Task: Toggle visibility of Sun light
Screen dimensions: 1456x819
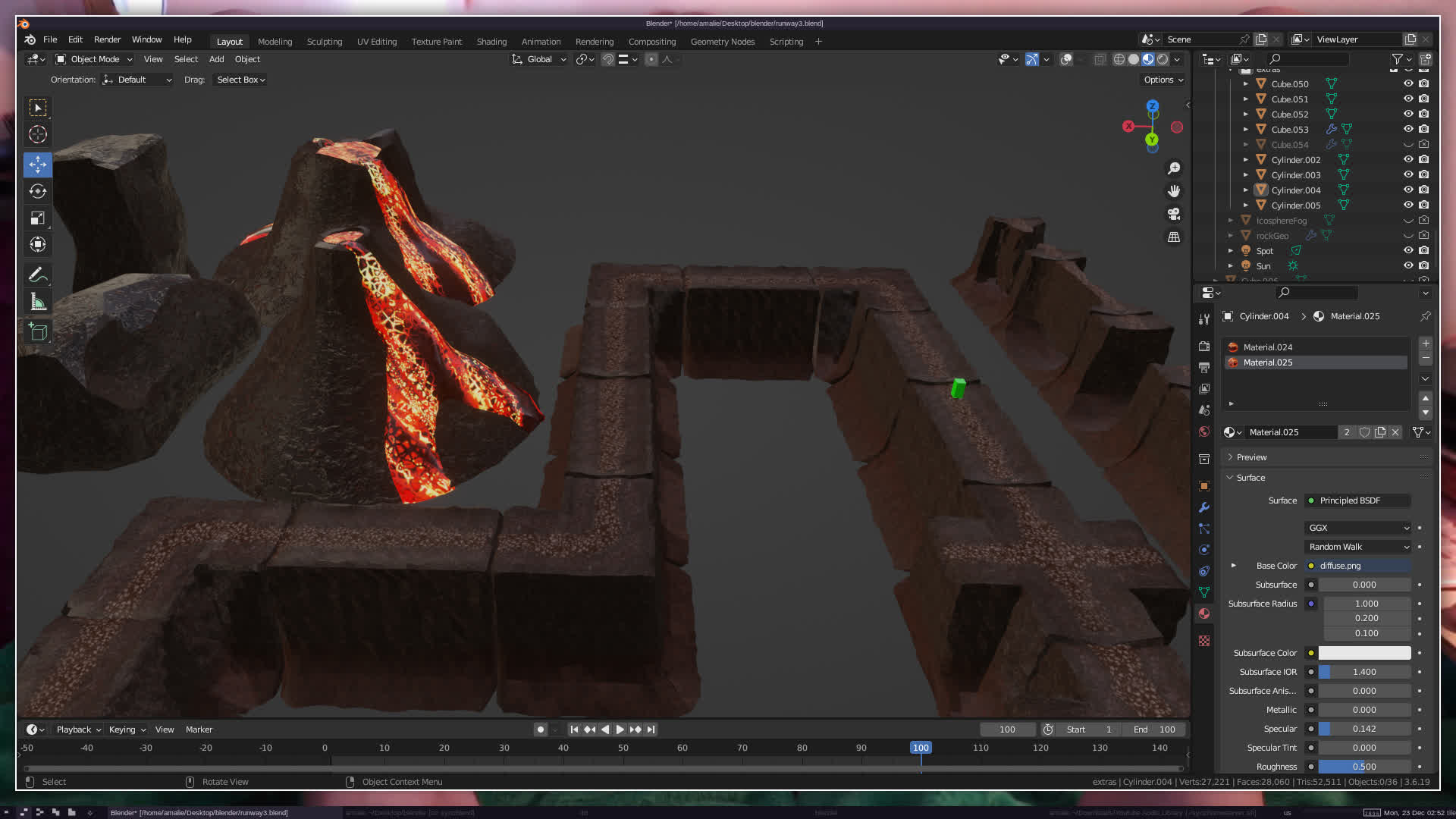Action: click(x=1408, y=266)
